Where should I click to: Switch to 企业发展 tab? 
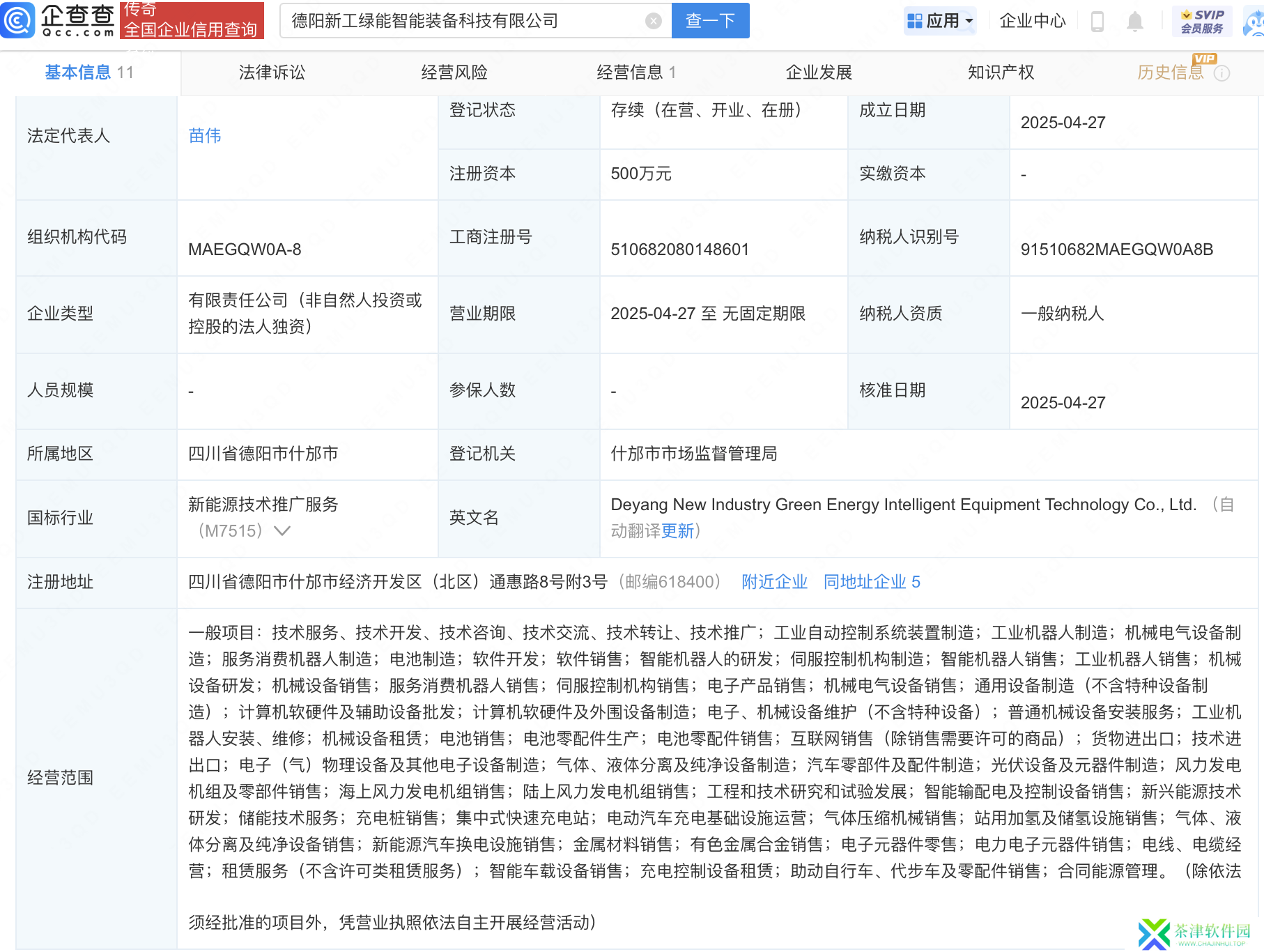click(x=819, y=72)
